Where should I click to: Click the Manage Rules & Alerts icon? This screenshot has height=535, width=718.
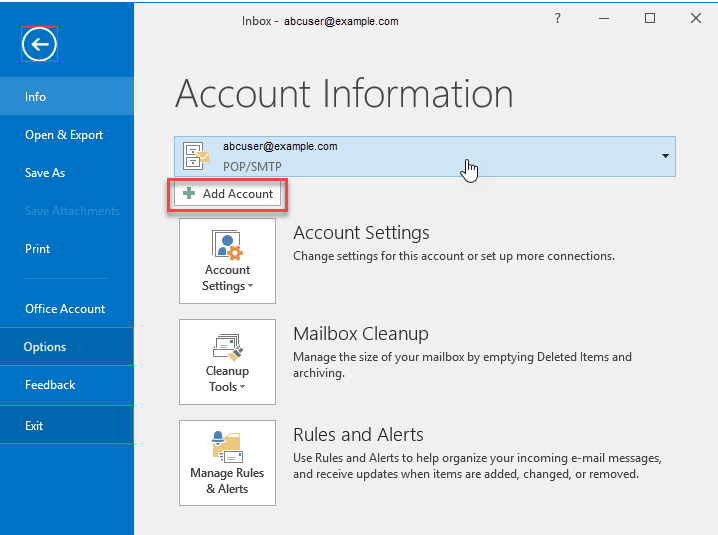(x=227, y=463)
